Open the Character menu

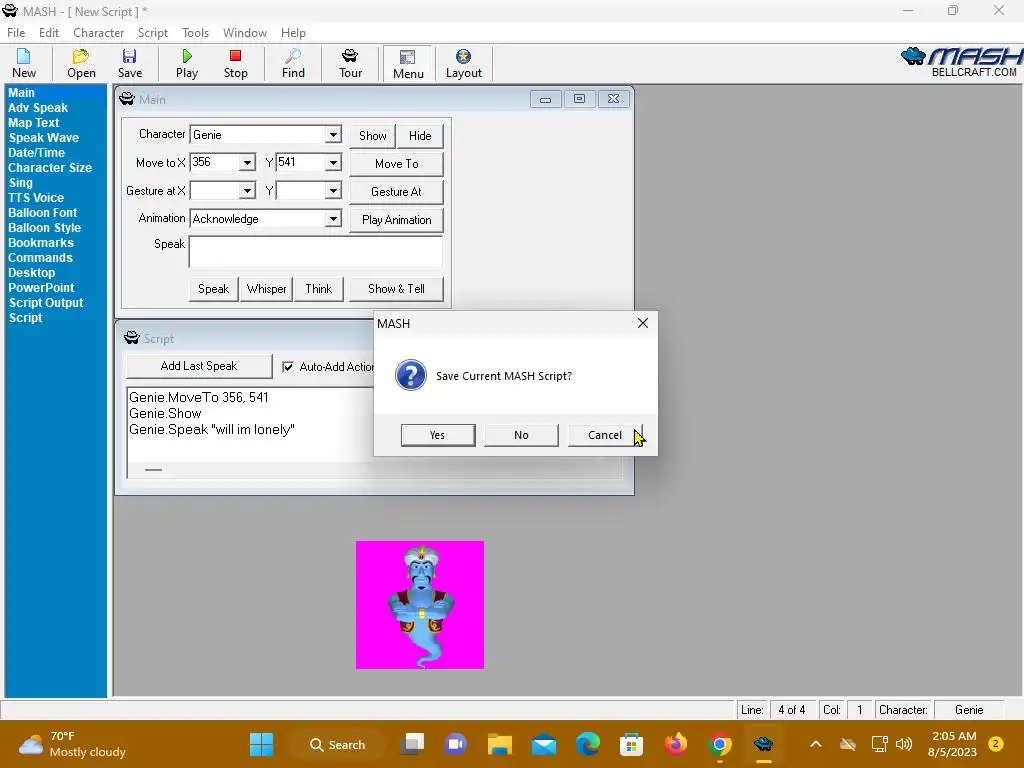(99, 33)
